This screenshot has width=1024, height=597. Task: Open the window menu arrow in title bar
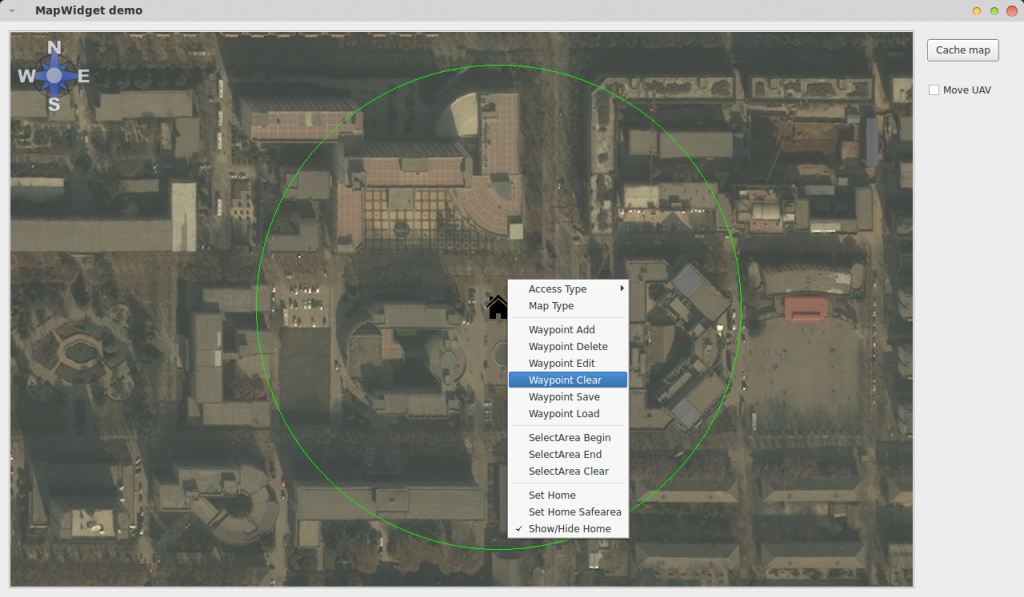12,11
